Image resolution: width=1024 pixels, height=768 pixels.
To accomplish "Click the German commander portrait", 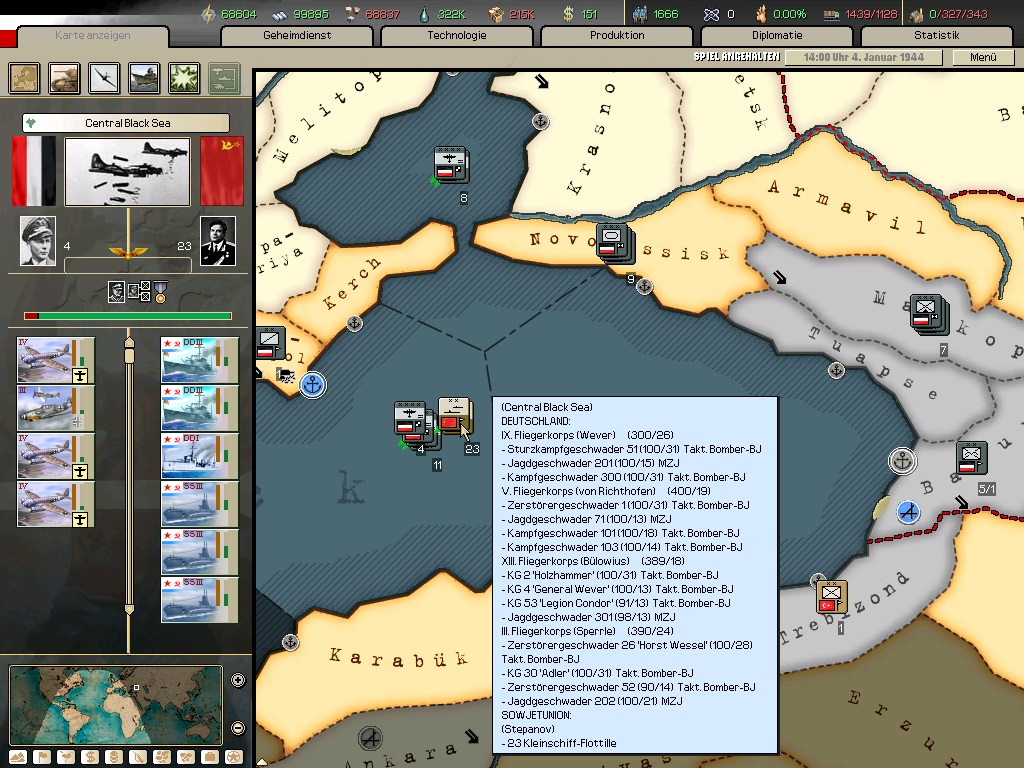I will (38, 241).
